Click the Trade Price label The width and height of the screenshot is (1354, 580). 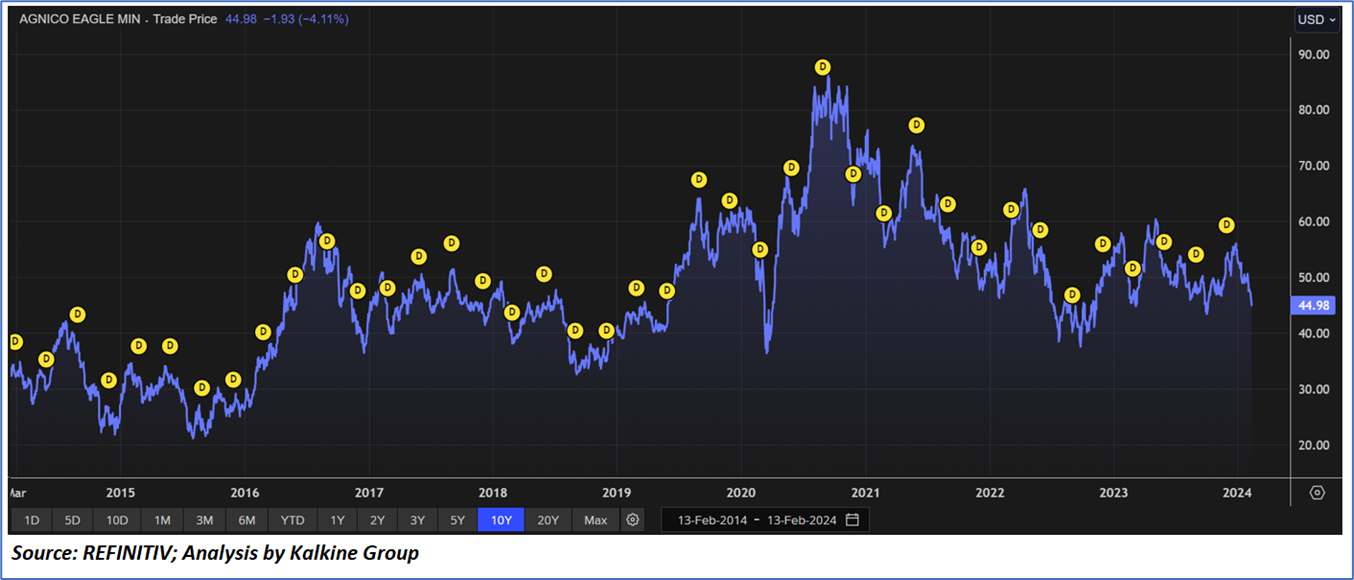(x=187, y=19)
